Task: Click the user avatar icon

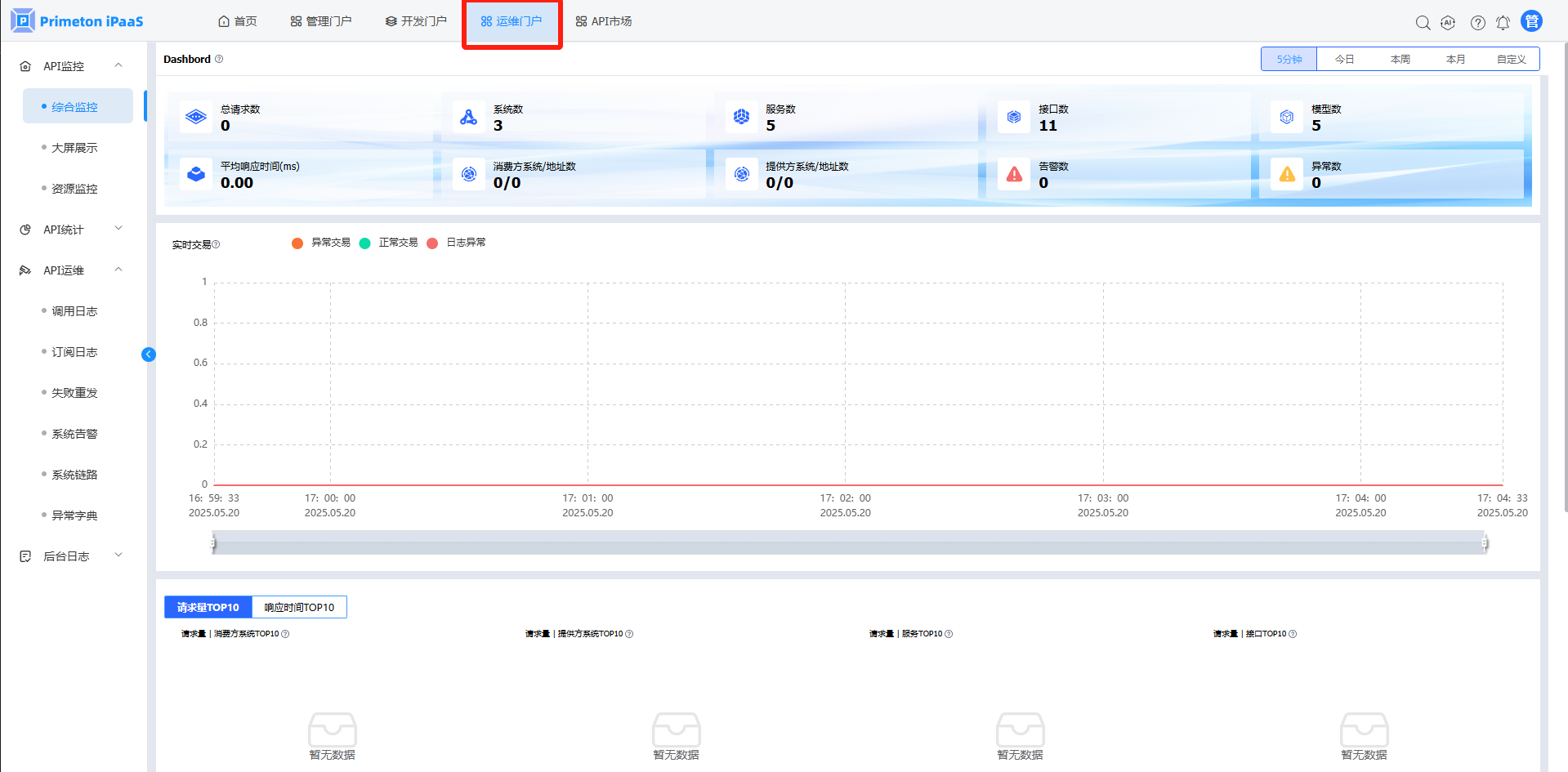Action: tap(1531, 21)
